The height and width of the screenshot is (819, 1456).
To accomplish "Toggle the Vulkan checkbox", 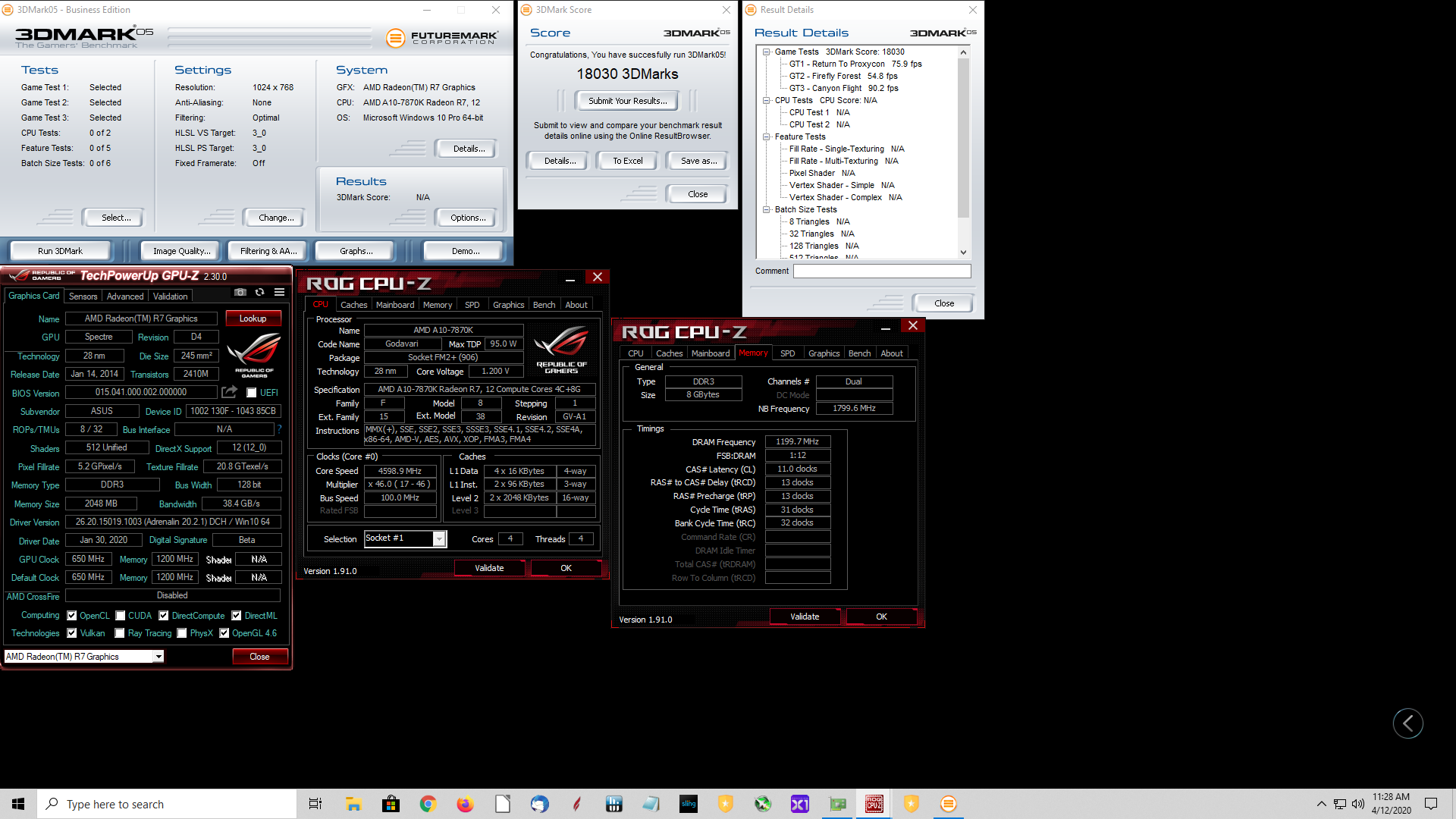I will (x=71, y=633).
